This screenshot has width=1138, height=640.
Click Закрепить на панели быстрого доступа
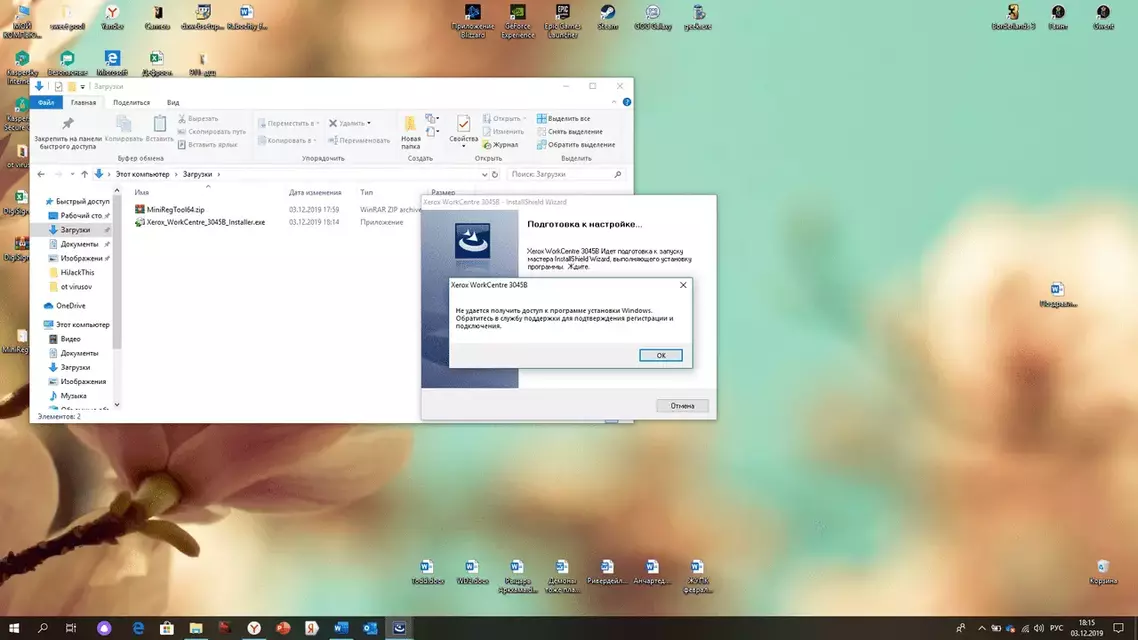pos(68,133)
